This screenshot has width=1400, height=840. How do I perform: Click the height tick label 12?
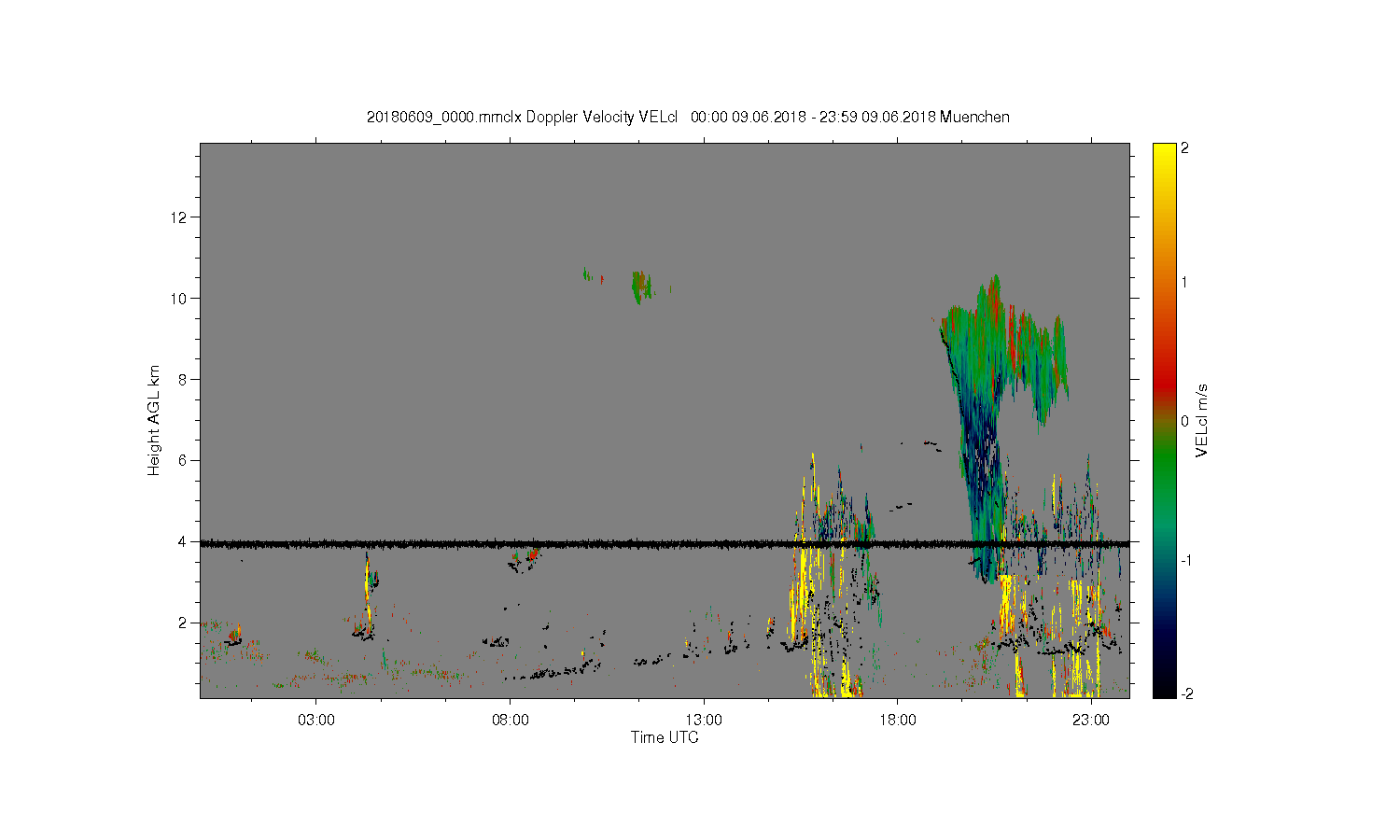pyautogui.click(x=179, y=217)
